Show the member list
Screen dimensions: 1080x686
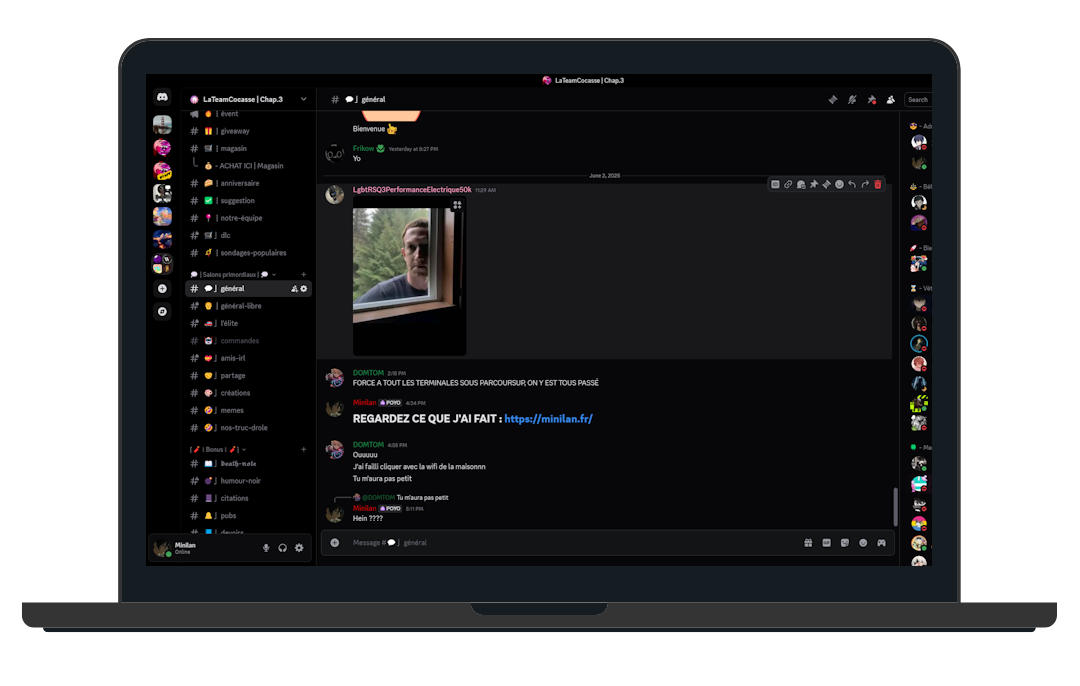[x=890, y=99]
